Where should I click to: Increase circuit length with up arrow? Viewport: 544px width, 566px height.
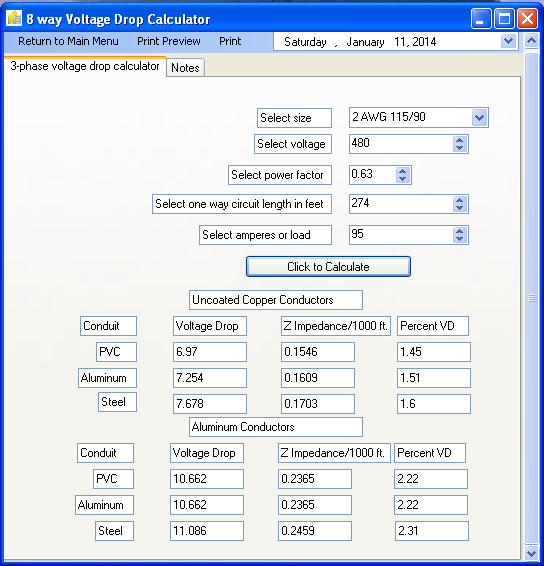[460, 200]
